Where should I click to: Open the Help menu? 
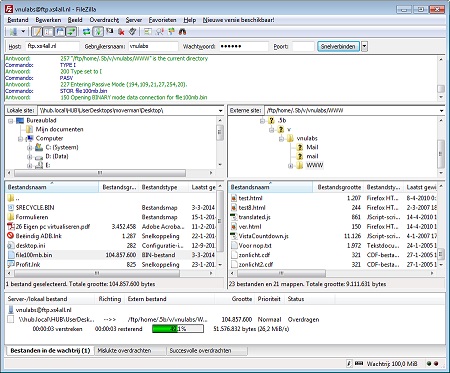click(x=190, y=20)
